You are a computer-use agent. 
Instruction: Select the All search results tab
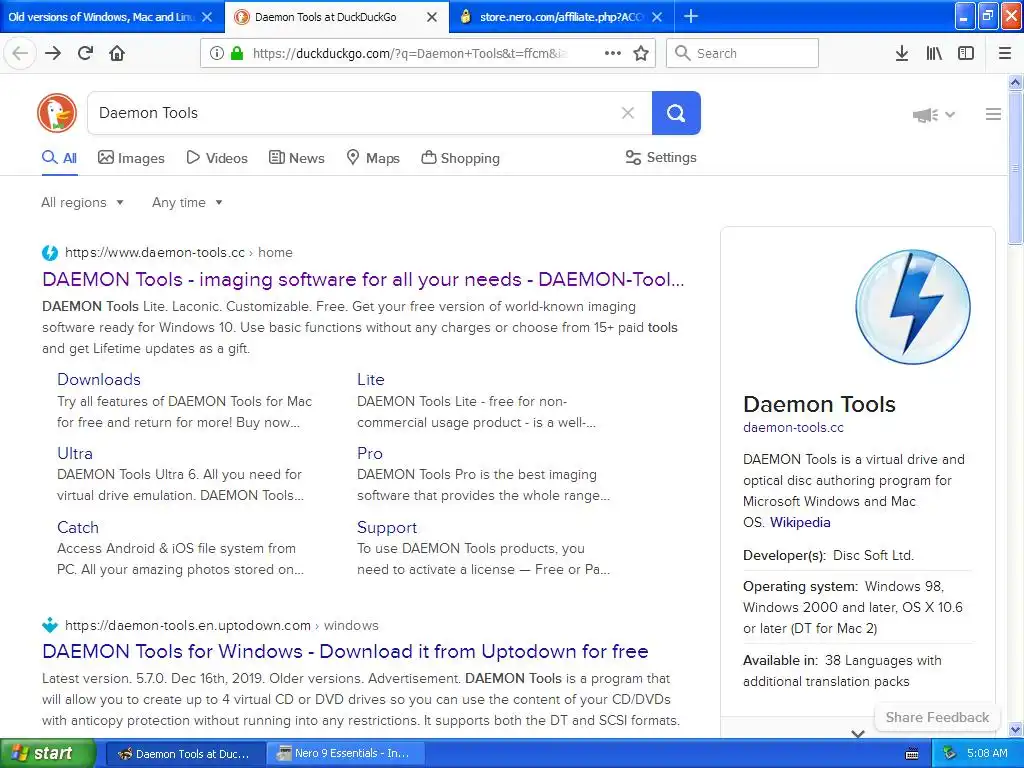point(59,158)
